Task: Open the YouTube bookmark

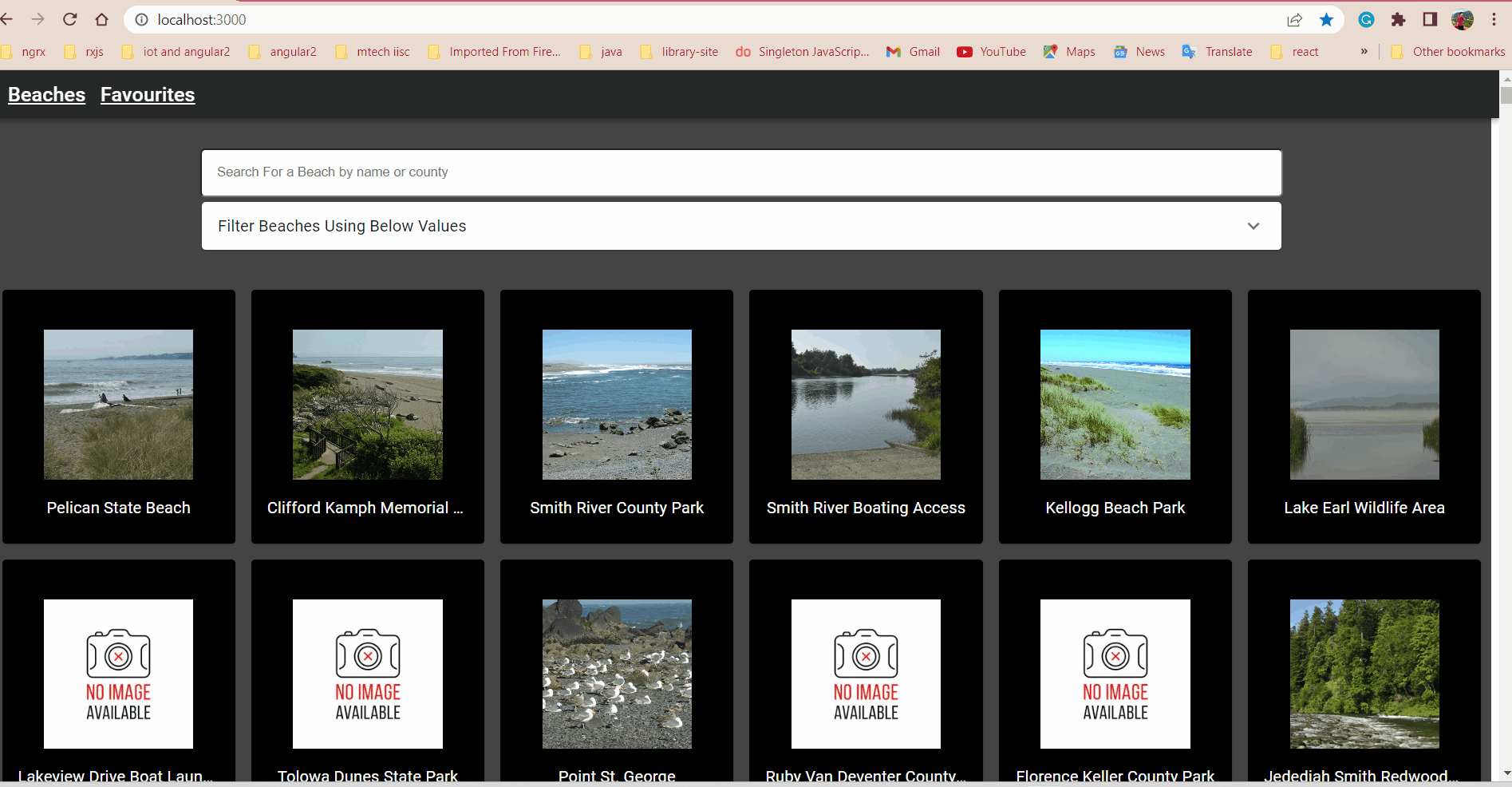Action: (992, 52)
